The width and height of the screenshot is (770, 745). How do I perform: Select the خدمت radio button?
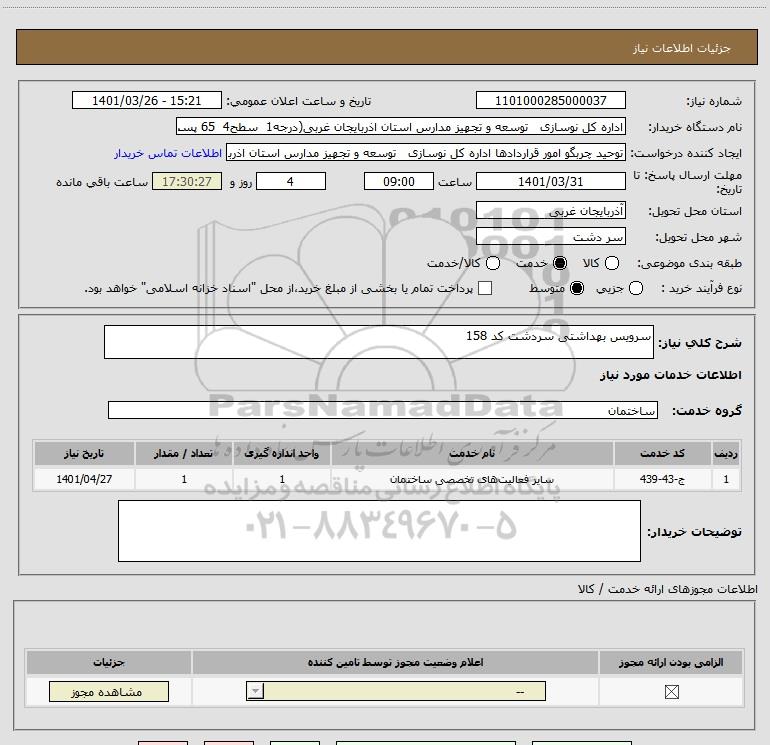coord(559,263)
